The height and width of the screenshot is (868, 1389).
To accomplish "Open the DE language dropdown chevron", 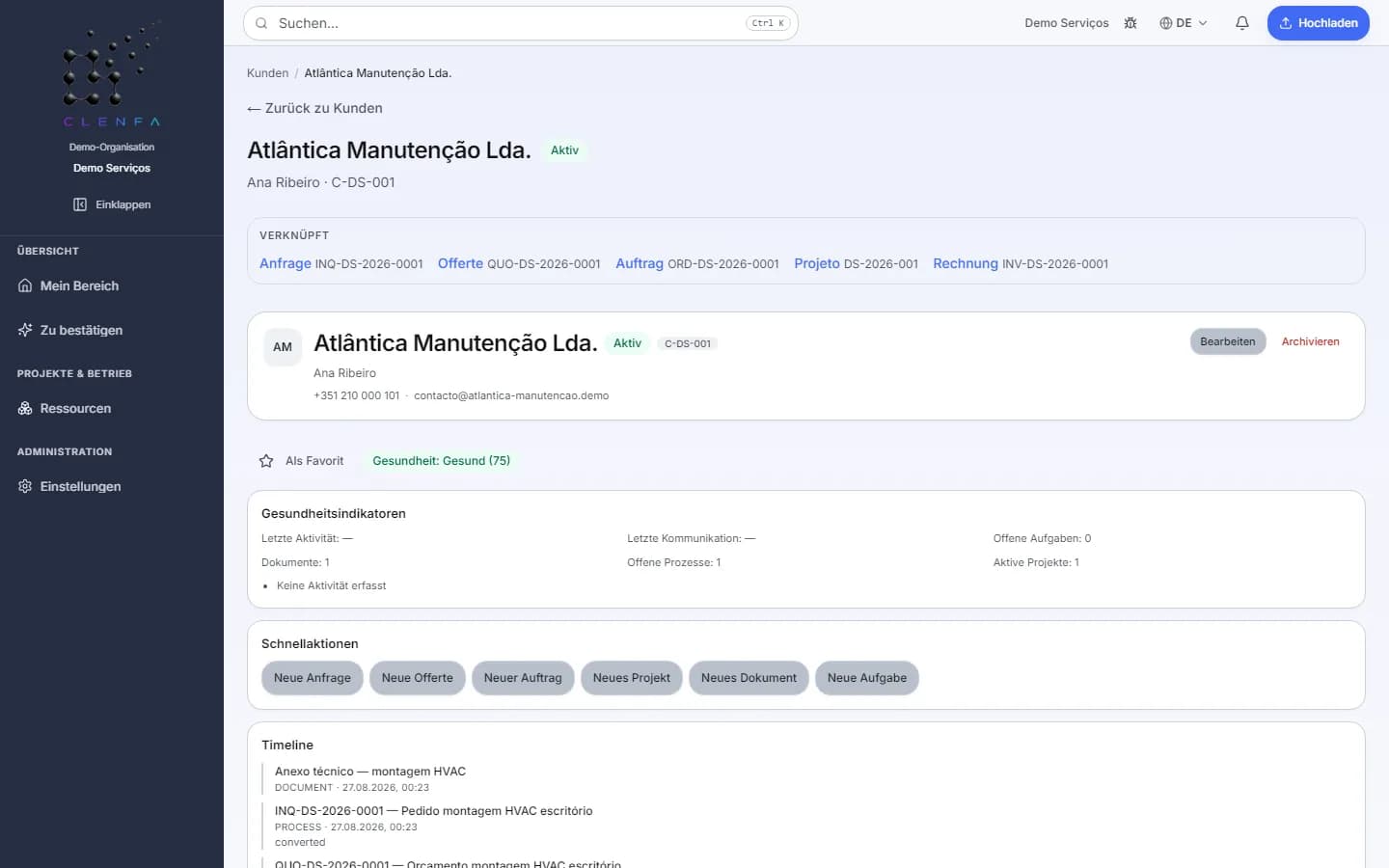I will coord(1203,23).
